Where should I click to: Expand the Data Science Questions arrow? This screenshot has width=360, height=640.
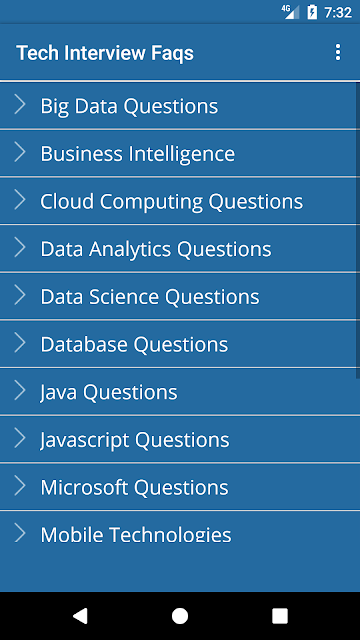pyautogui.click(x=20, y=296)
